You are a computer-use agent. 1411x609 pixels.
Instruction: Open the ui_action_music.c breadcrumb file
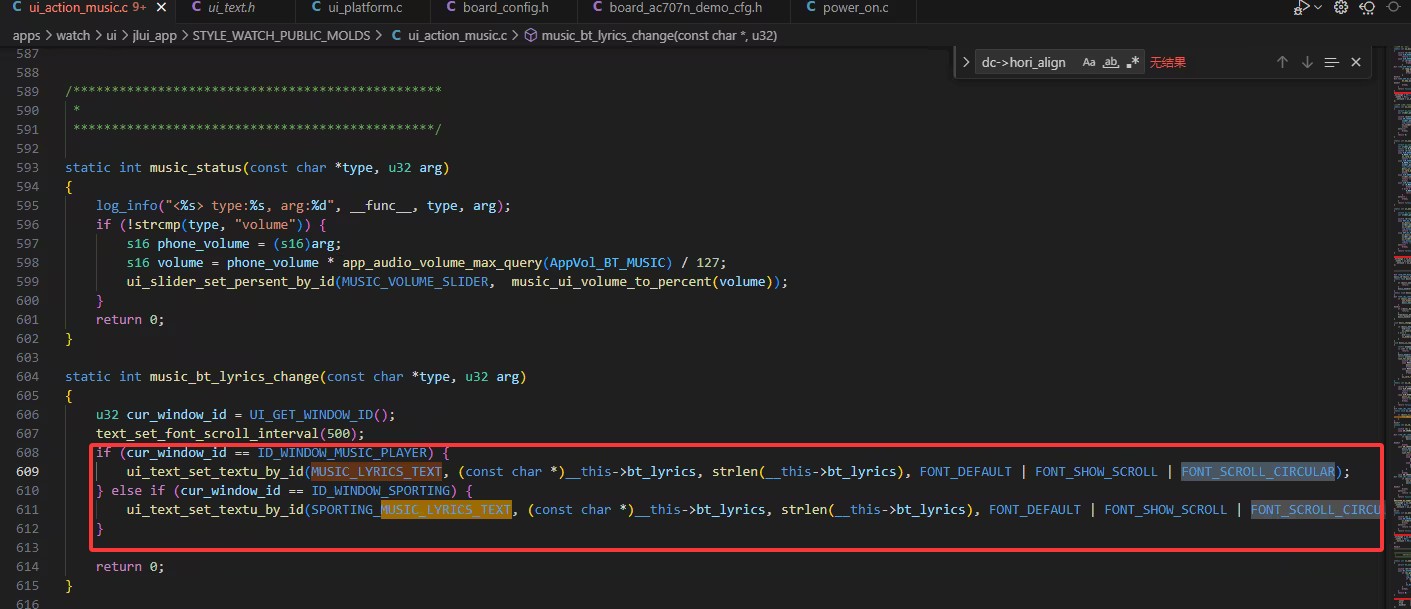point(458,35)
